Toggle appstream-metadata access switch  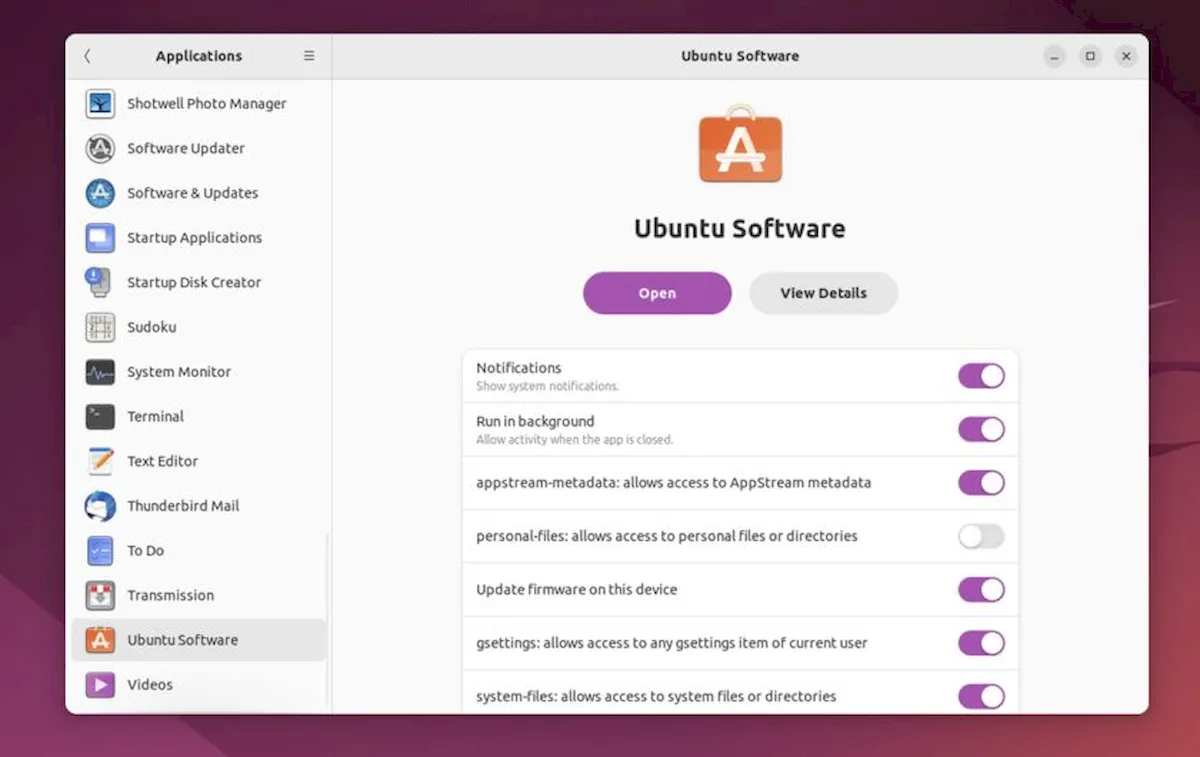pyautogui.click(x=981, y=483)
